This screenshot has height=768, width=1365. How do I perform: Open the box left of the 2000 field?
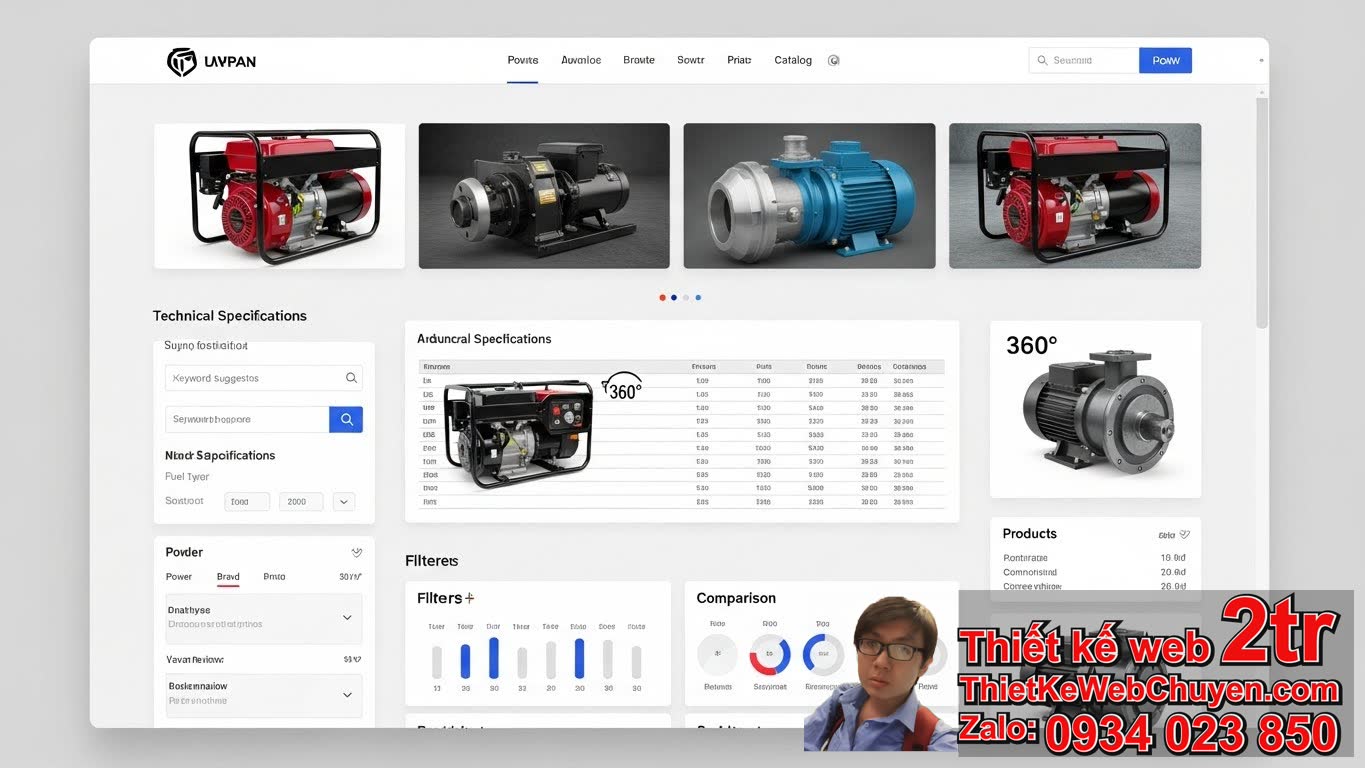coord(247,502)
